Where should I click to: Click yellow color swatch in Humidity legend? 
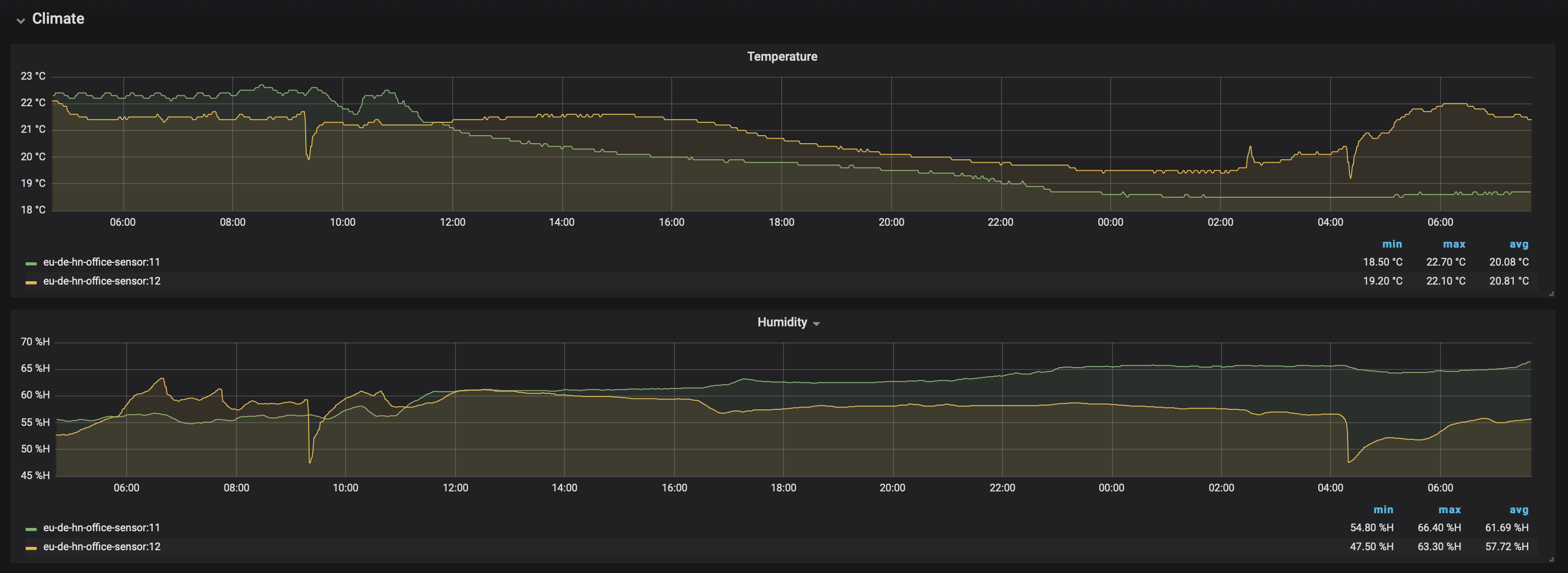pyautogui.click(x=31, y=548)
